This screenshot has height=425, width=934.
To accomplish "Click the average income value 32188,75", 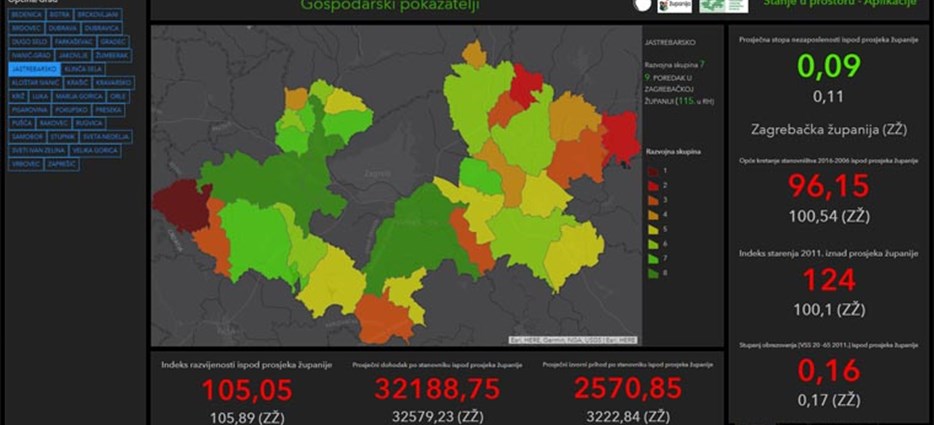I will (x=438, y=389).
